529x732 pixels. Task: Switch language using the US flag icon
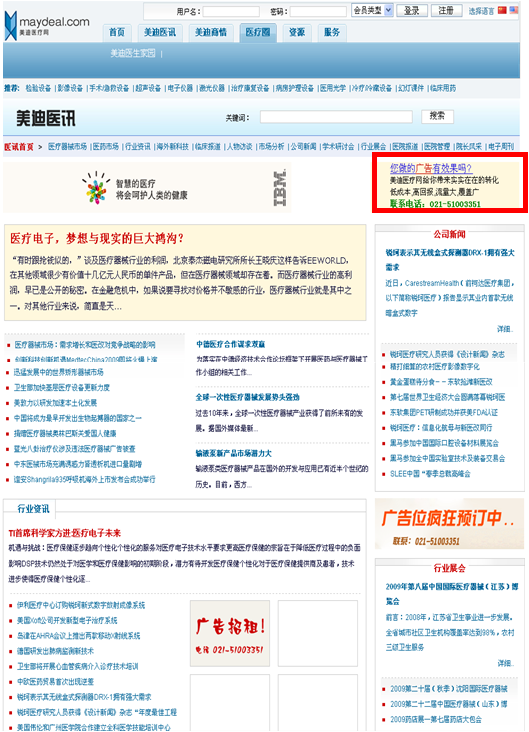(514, 10)
